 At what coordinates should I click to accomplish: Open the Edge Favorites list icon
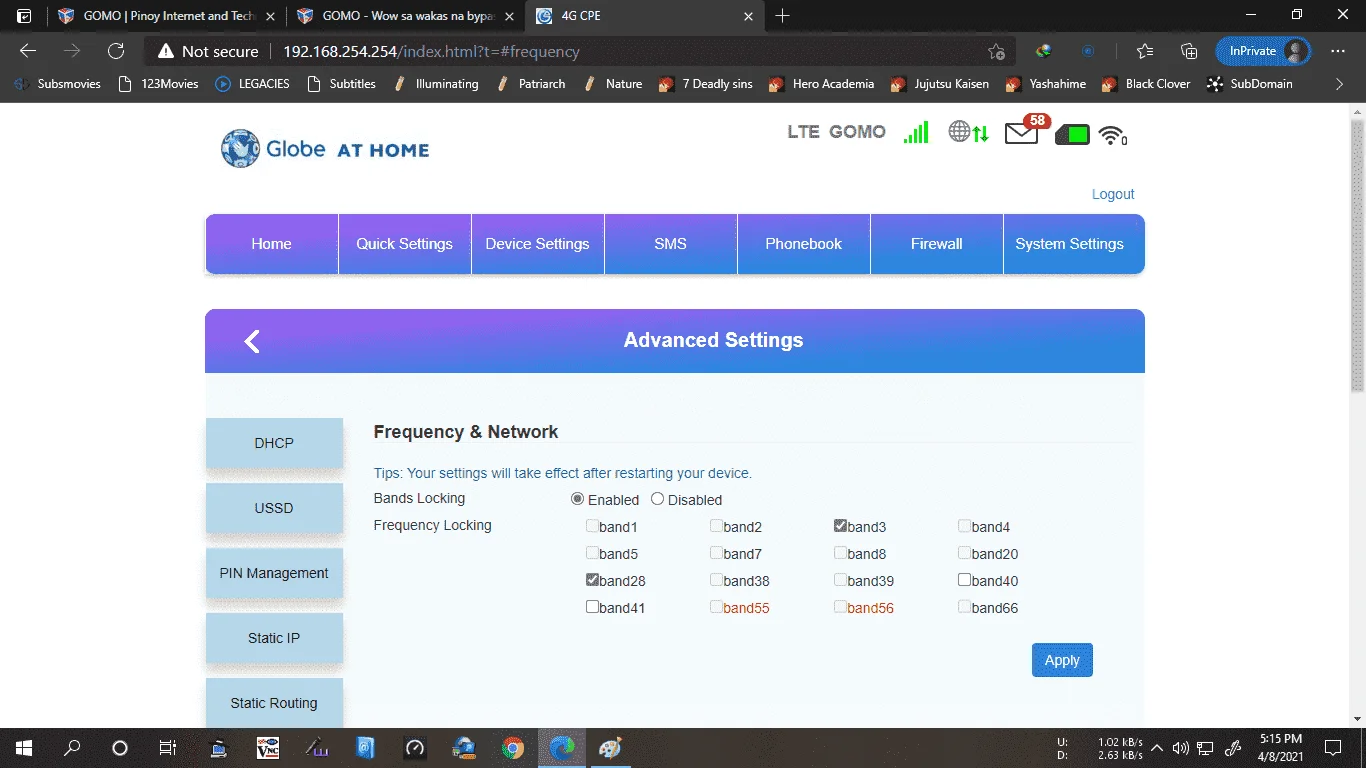pos(1145,51)
